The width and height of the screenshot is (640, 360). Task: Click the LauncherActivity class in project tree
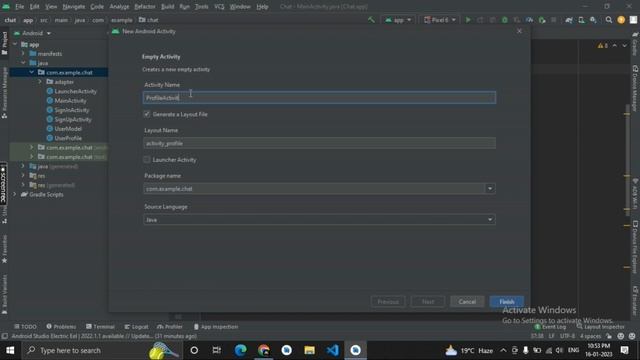(x=72, y=91)
